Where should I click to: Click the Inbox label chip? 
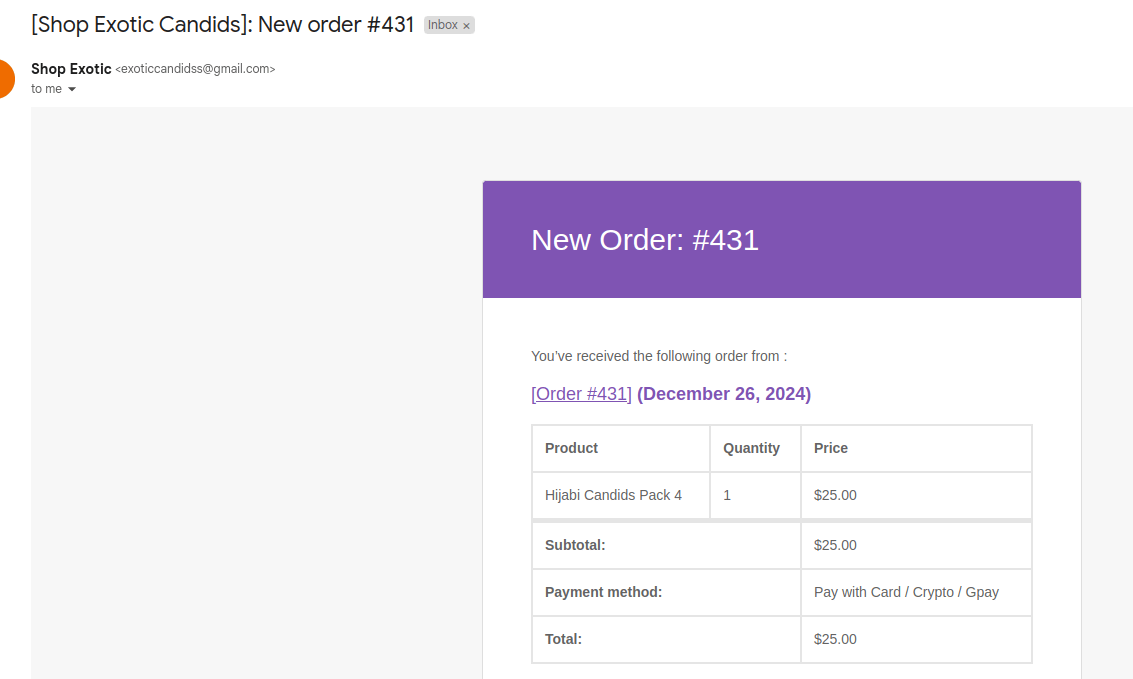click(x=442, y=25)
